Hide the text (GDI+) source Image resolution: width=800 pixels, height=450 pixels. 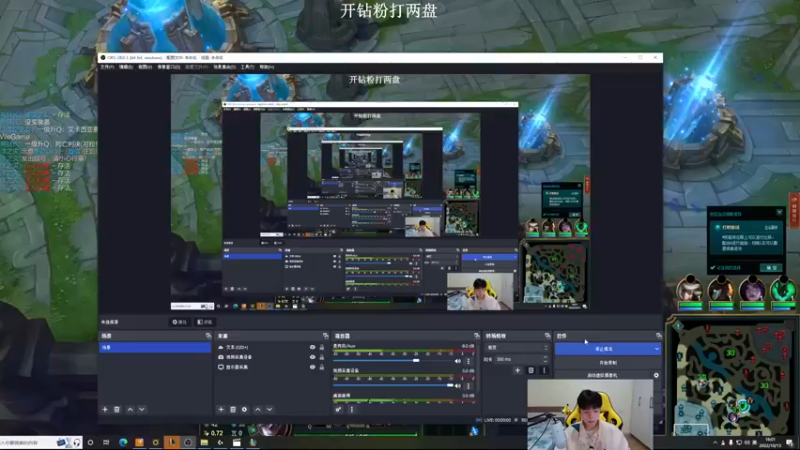[312, 347]
